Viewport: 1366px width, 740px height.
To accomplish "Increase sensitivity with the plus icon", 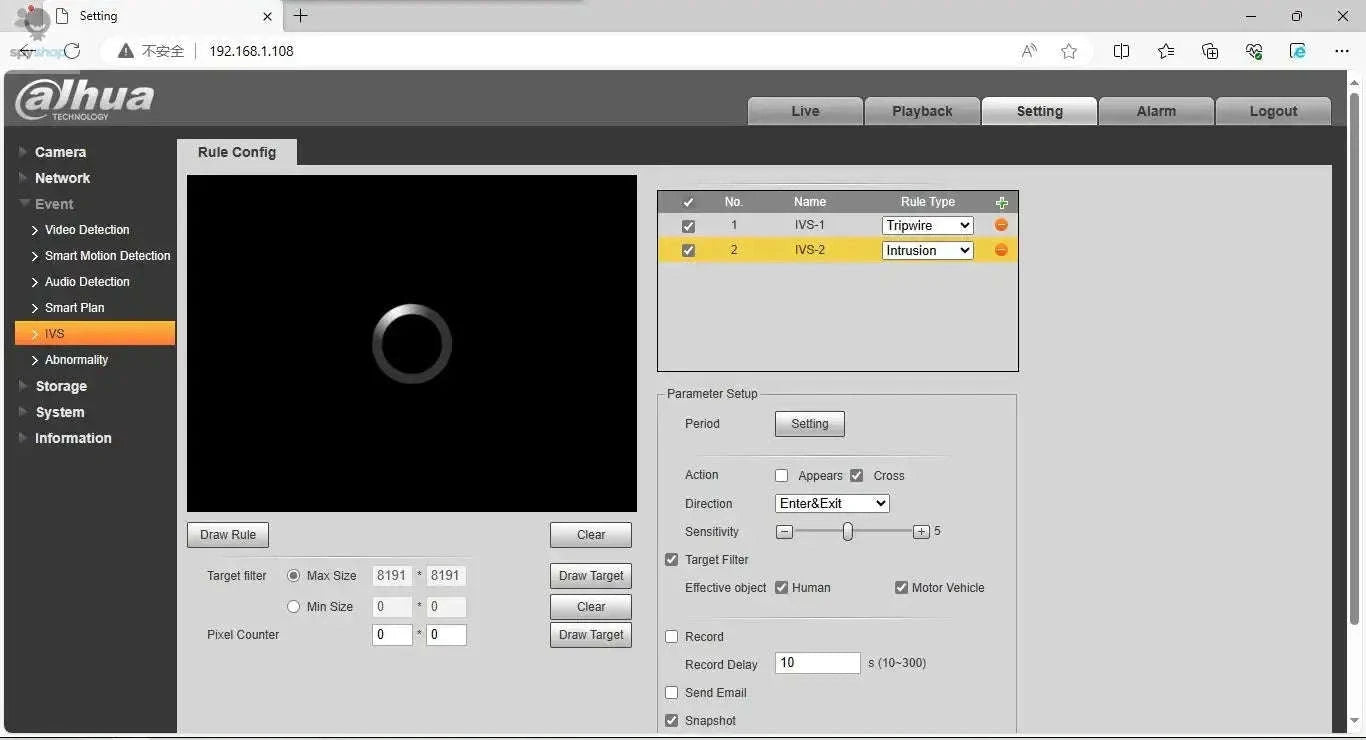I will pyautogui.click(x=921, y=532).
